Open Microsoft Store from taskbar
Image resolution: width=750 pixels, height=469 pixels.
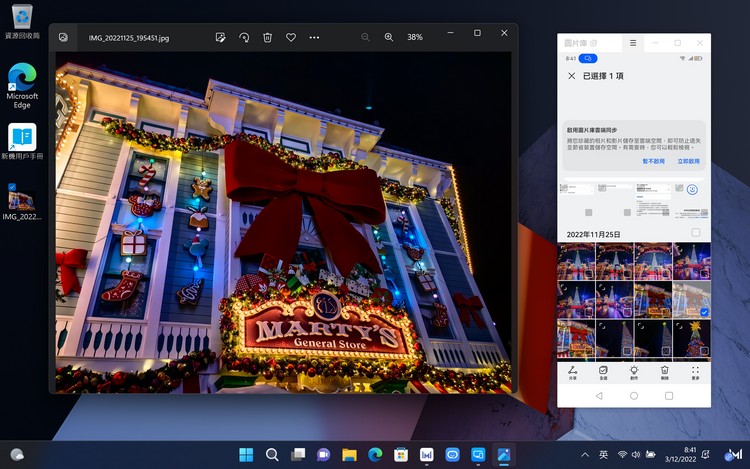tap(401, 455)
